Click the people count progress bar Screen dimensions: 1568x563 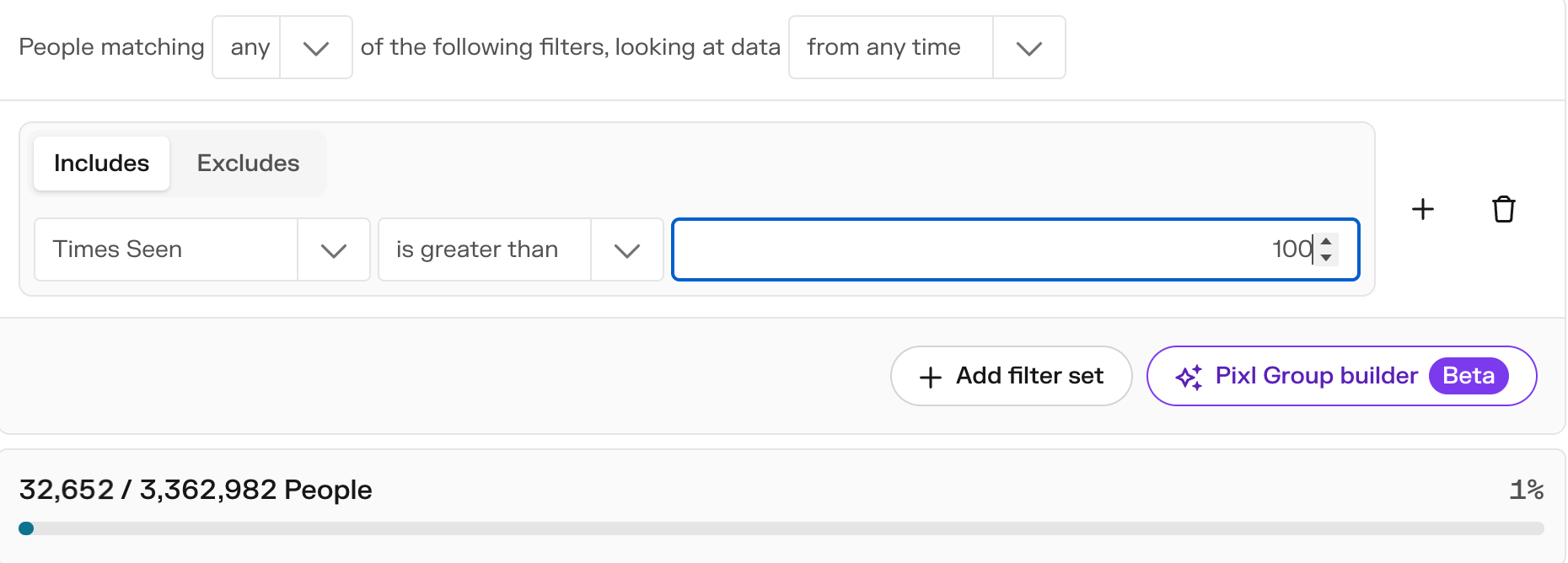tap(781, 528)
